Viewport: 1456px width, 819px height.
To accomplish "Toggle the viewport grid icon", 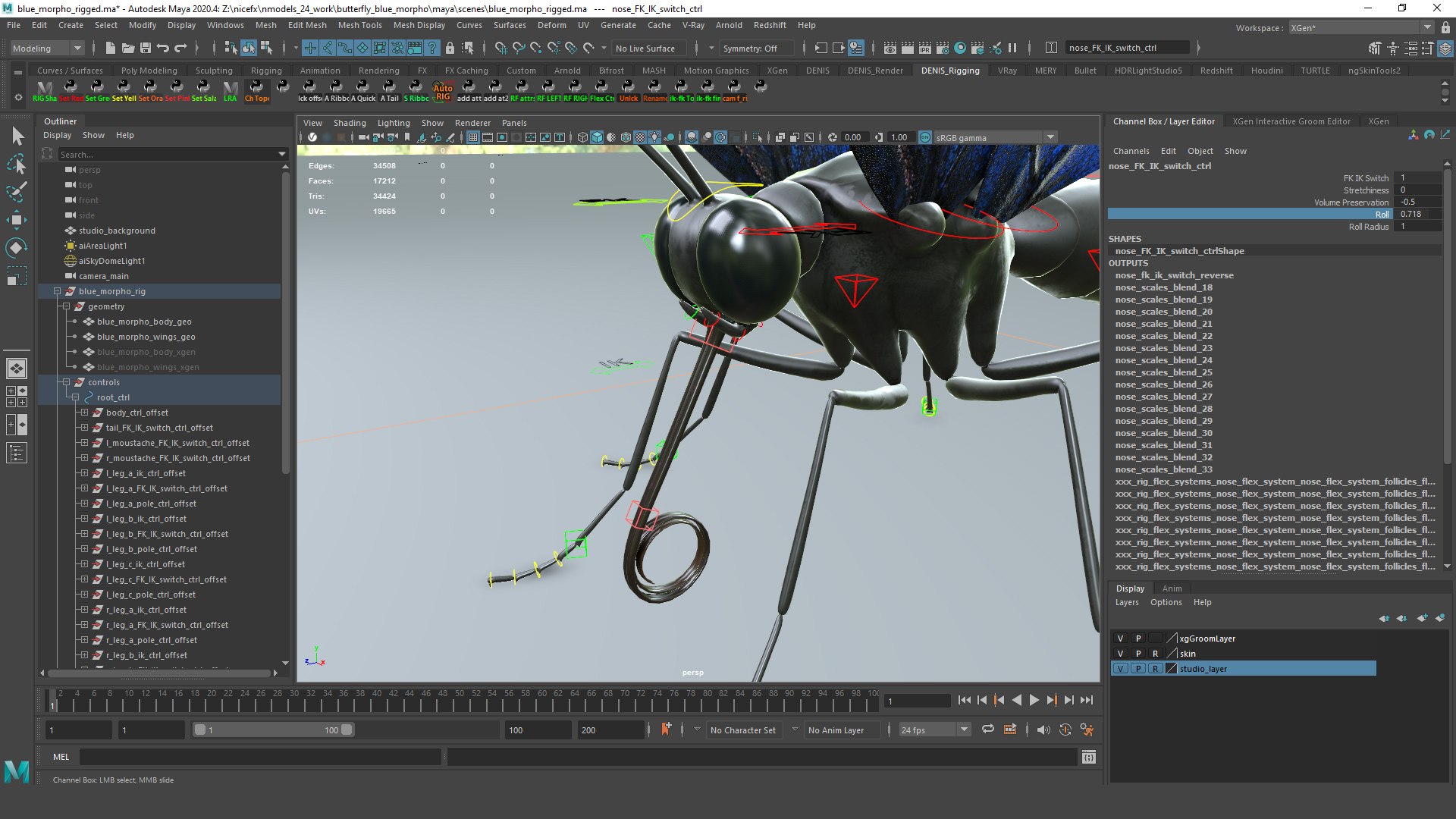I will click(473, 137).
